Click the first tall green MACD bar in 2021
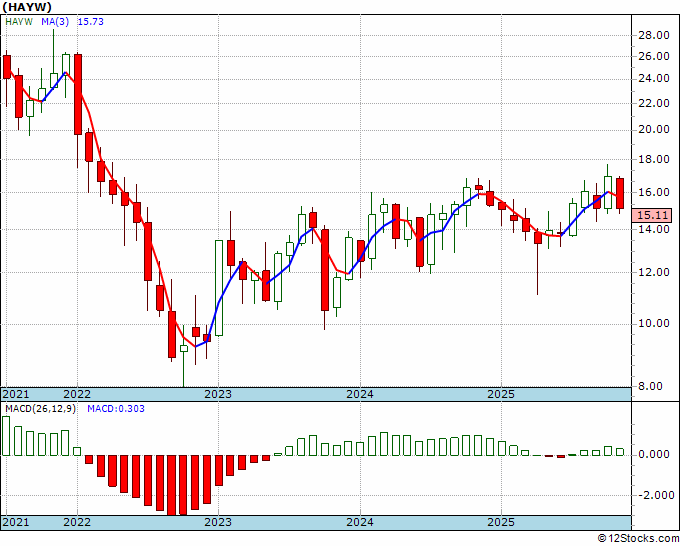Viewport: 680px width, 546px height. 6,436
